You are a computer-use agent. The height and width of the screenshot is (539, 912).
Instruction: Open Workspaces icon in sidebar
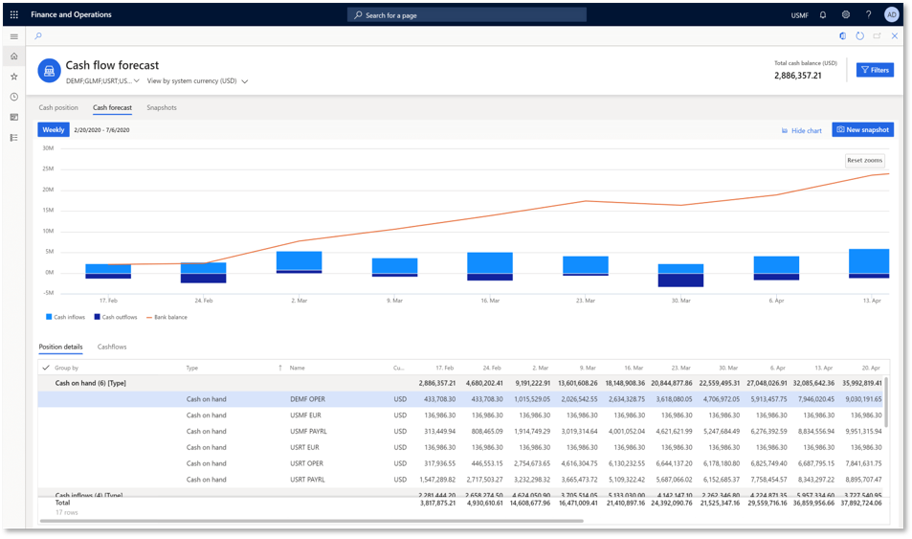pos(14,117)
